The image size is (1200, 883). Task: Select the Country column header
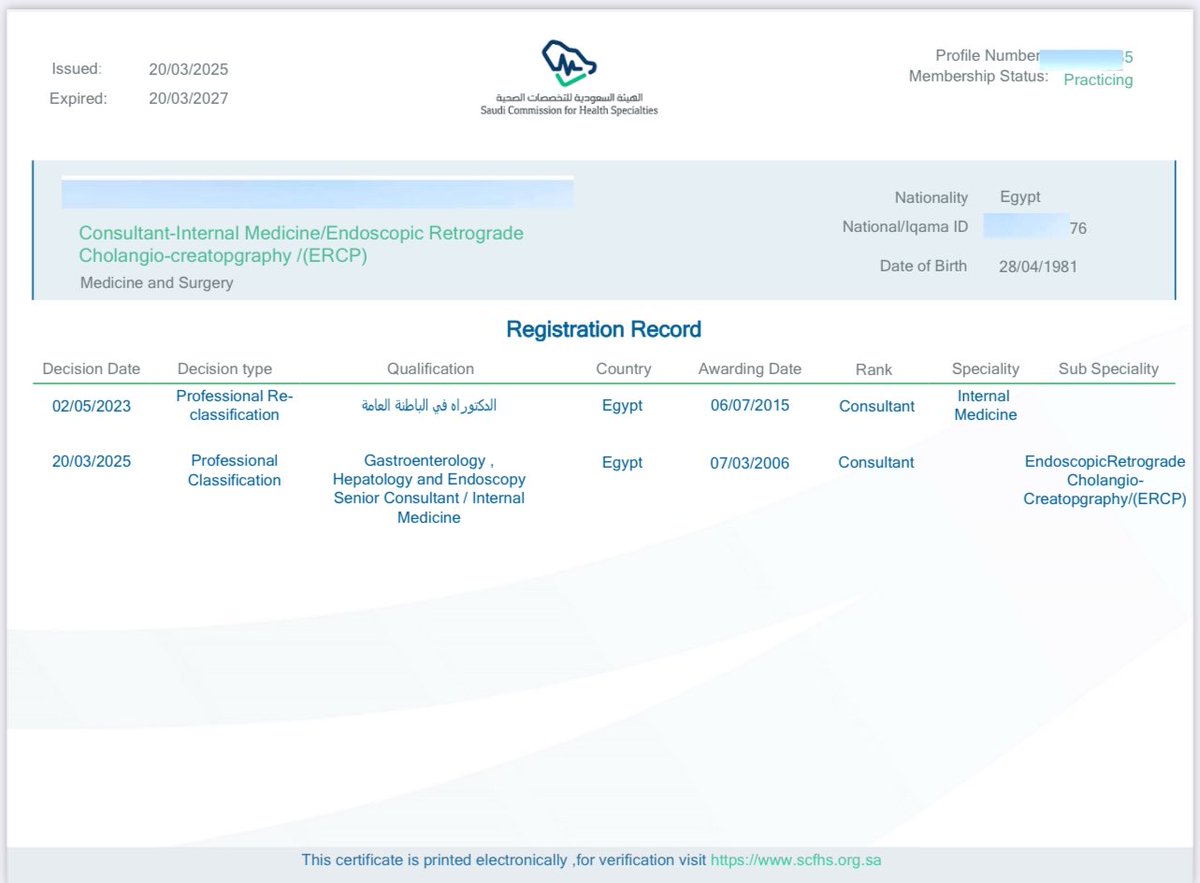click(623, 369)
